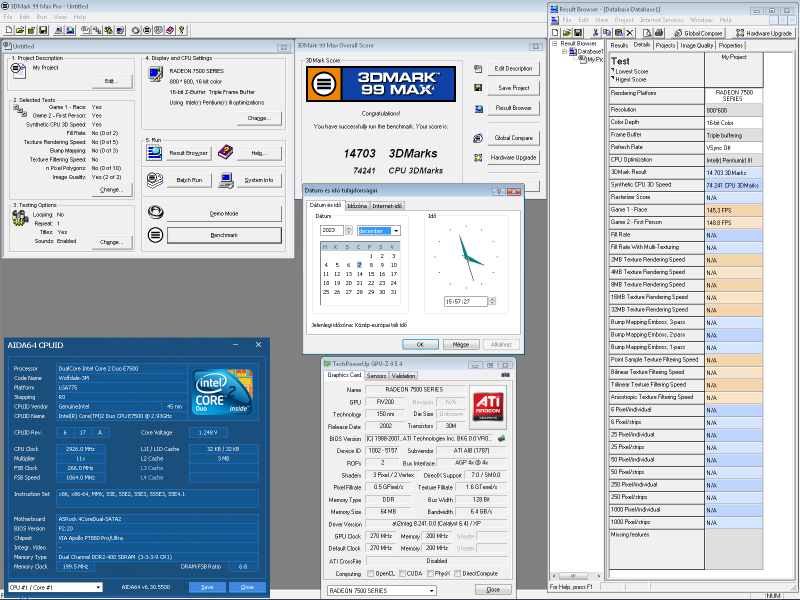This screenshot has width=800, height=600.
Task: Switch to Image Quality tab
Action: point(696,45)
